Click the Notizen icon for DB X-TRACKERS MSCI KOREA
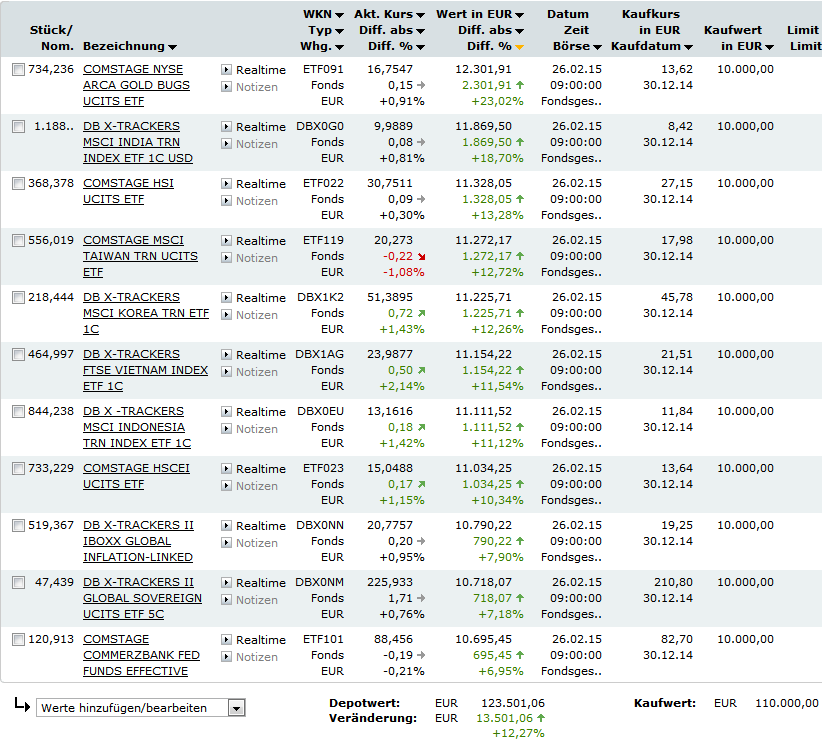The image size is (822, 755). (226, 315)
